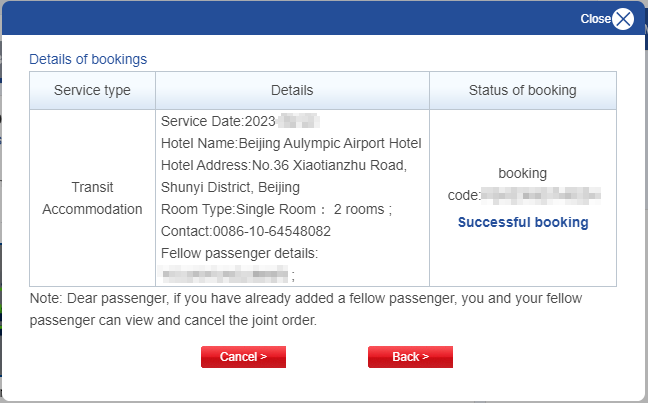
Task: Click the Close text label
Action: 596,19
